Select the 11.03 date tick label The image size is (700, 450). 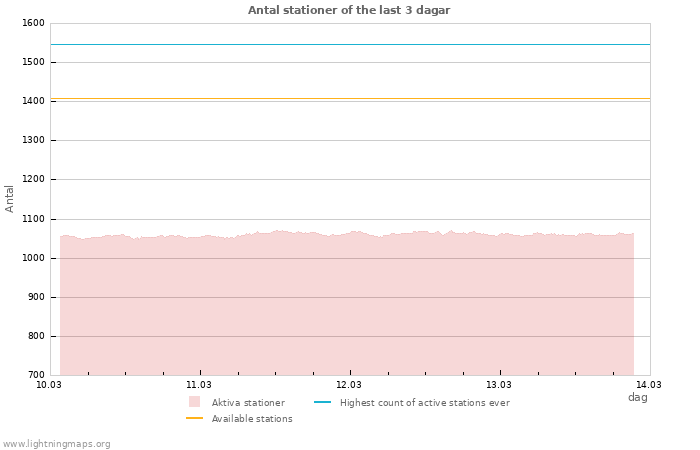tap(199, 384)
